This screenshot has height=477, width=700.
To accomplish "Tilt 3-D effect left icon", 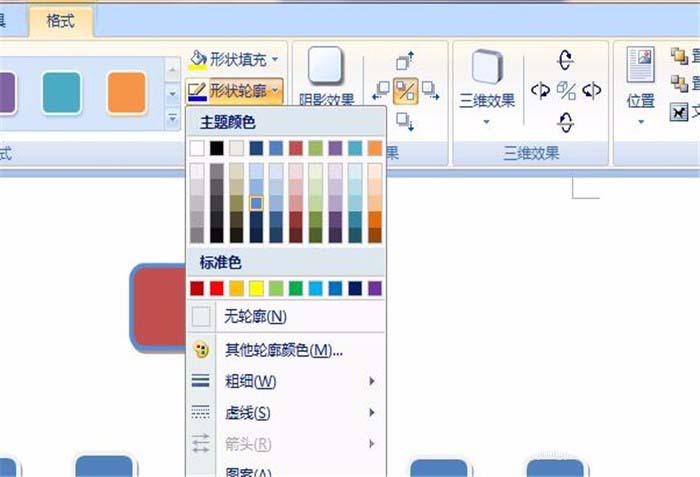I will 540,91.
